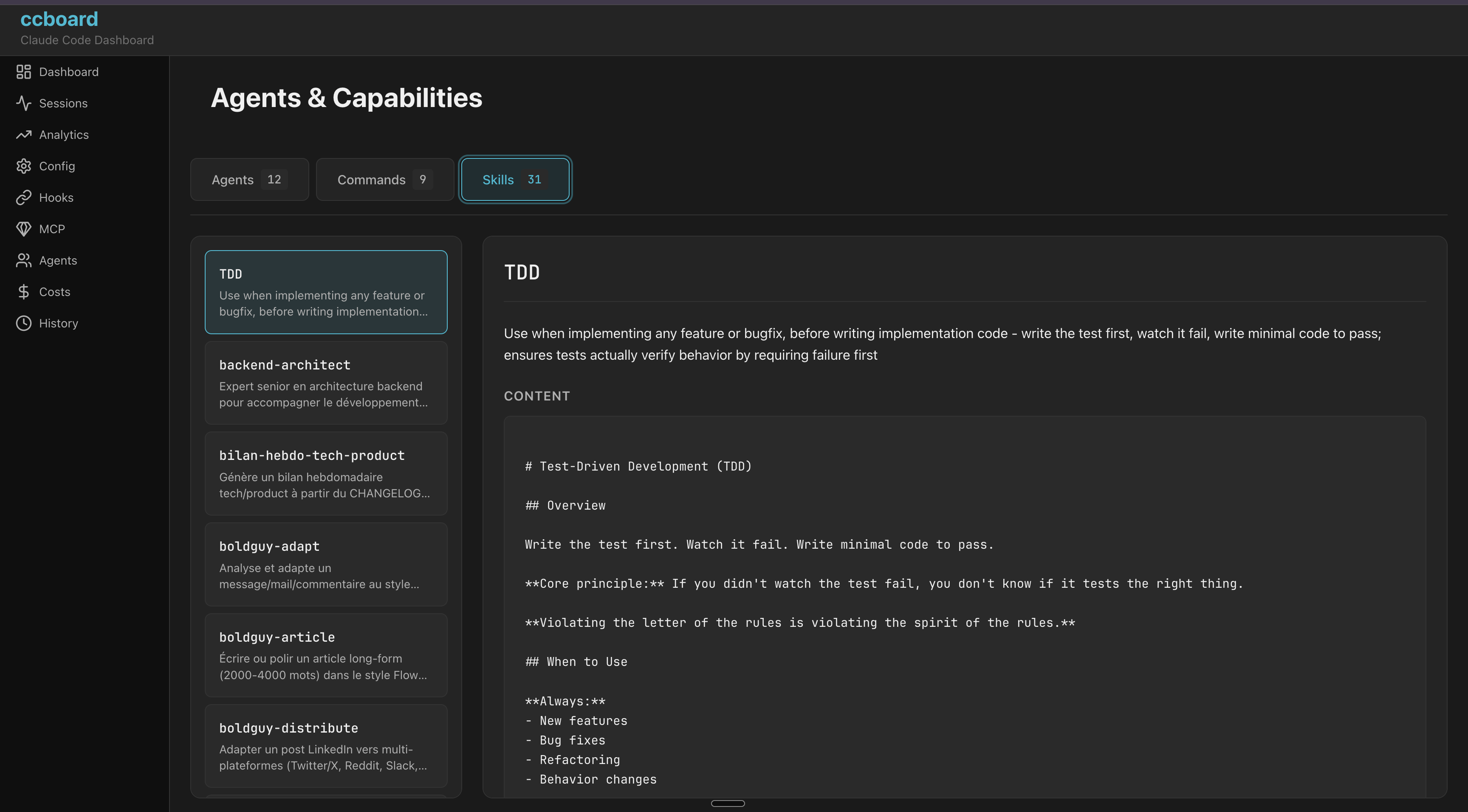Click the Analytics trend-line icon
Image resolution: width=1468 pixels, height=812 pixels.
pos(23,135)
